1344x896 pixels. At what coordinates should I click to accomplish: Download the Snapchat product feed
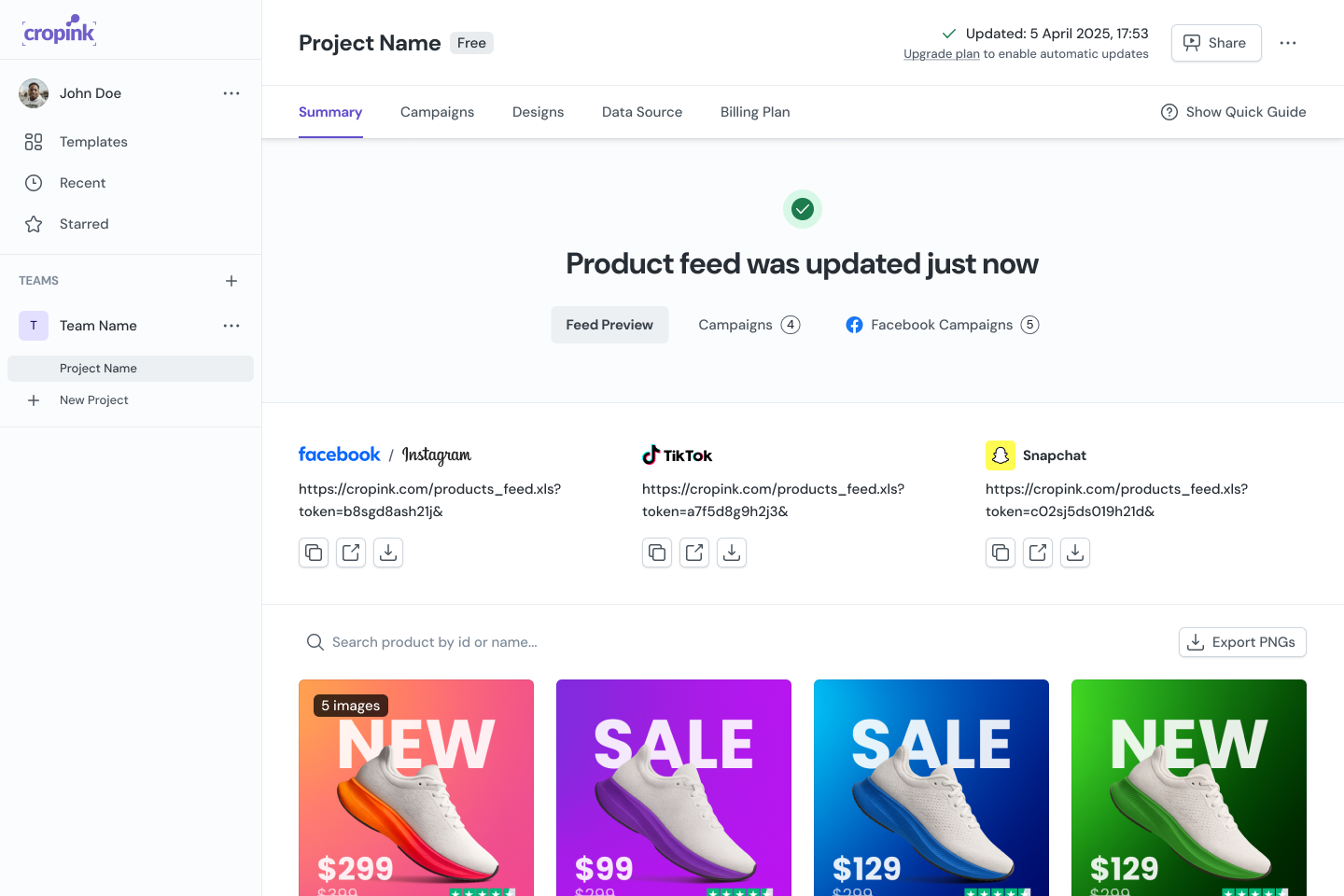coord(1075,553)
